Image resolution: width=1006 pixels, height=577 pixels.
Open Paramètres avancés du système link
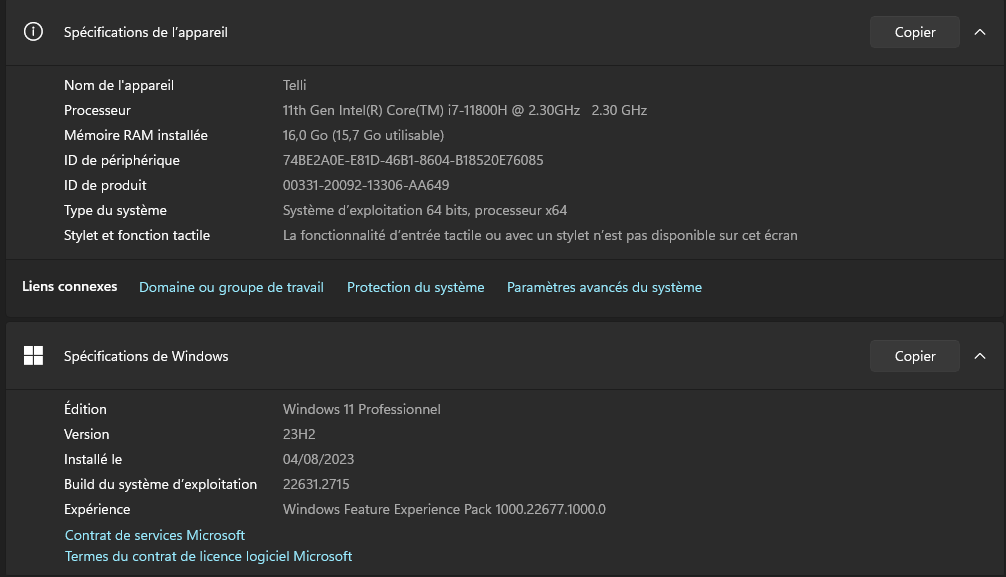(x=604, y=288)
